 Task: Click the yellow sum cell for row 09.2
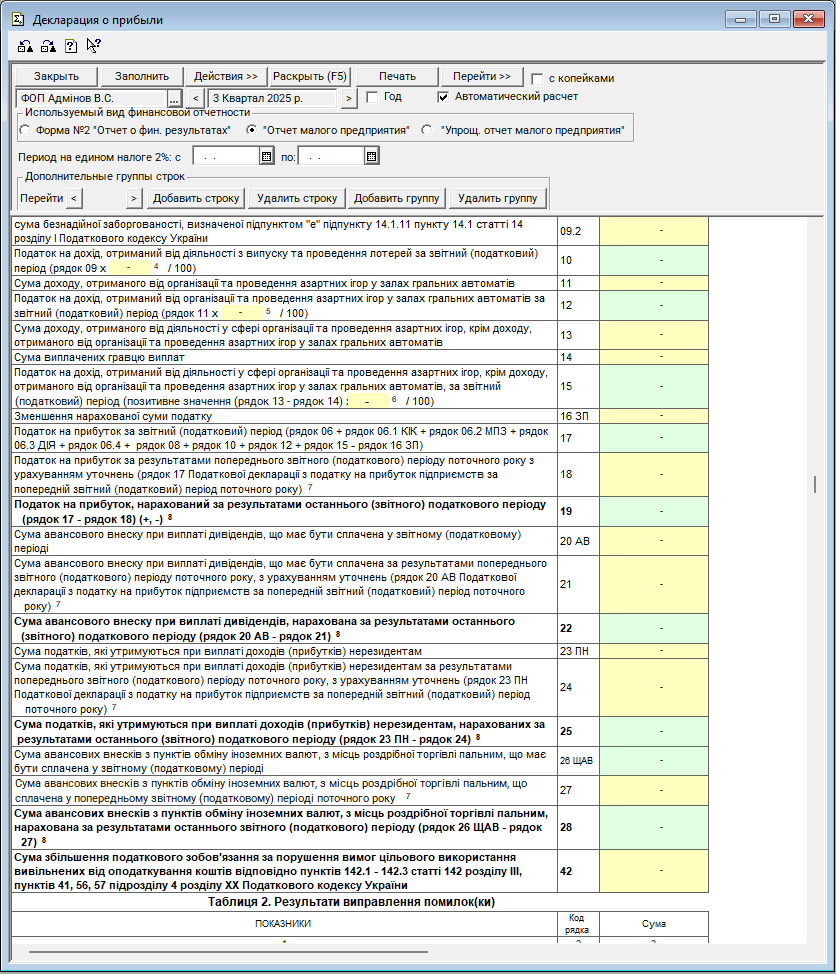(x=653, y=231)
